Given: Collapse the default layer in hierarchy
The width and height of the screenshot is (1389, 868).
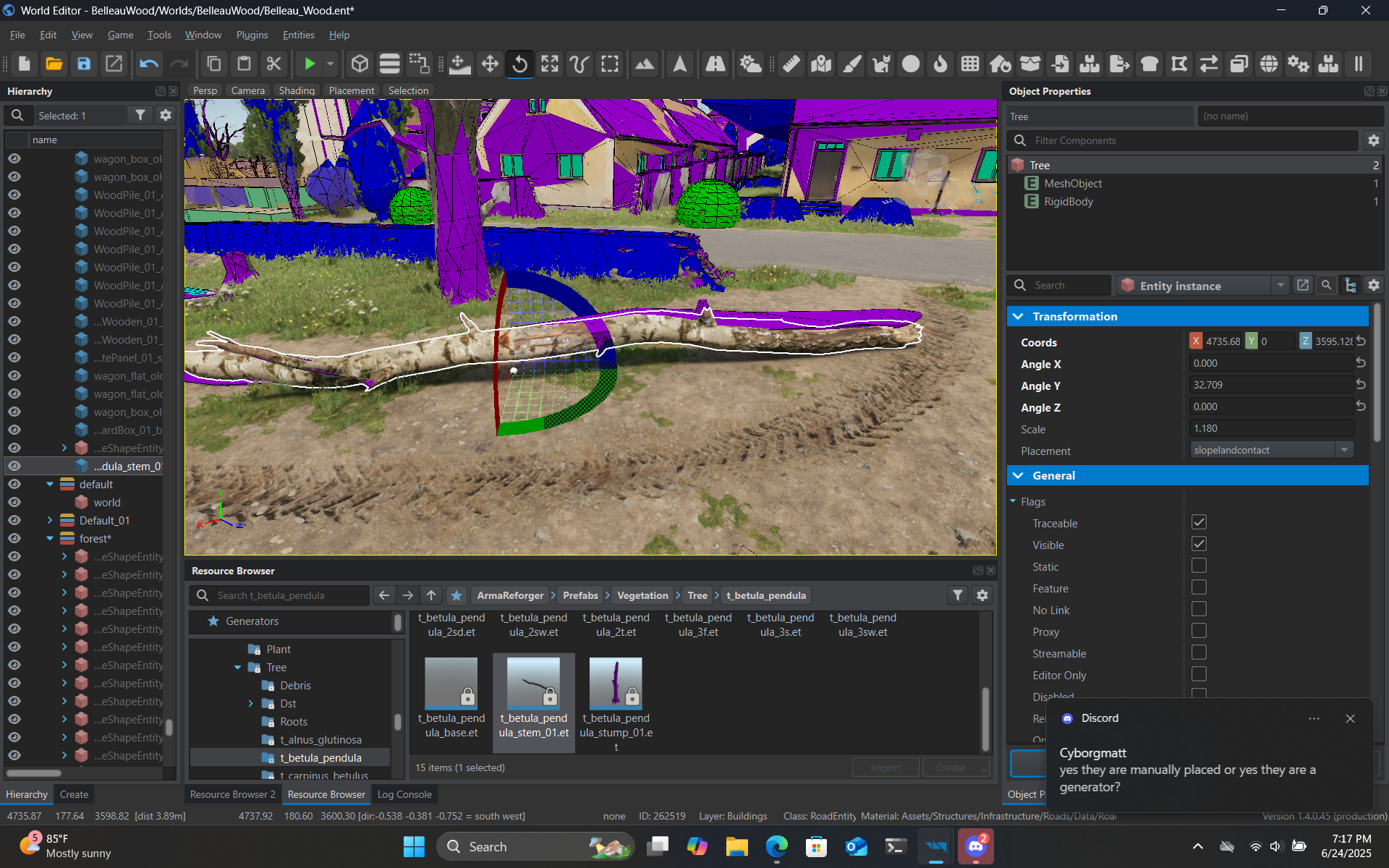Looking at the screenshot, I should (50, 484).
